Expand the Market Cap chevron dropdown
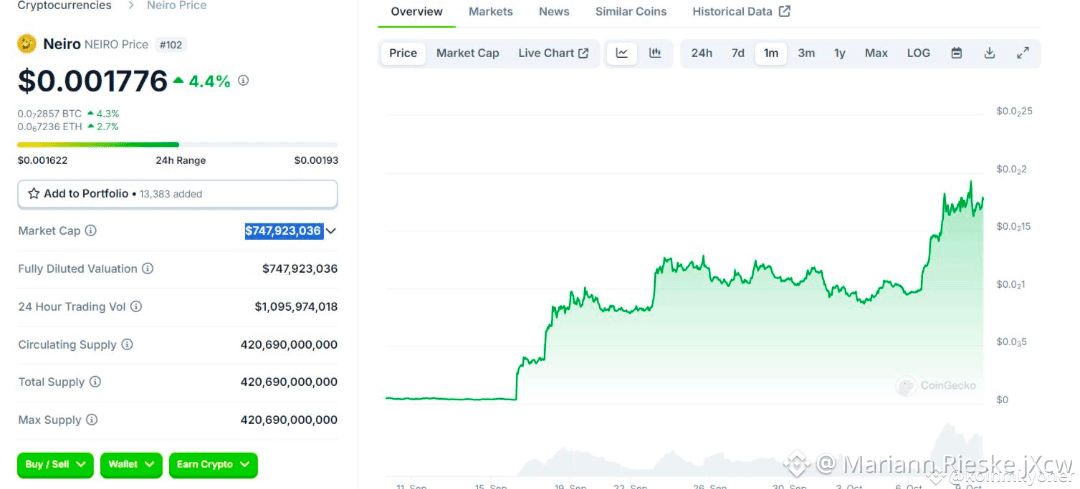This screenshot has width=1080, height=489. pyautogui.click(x=331, y=231)
